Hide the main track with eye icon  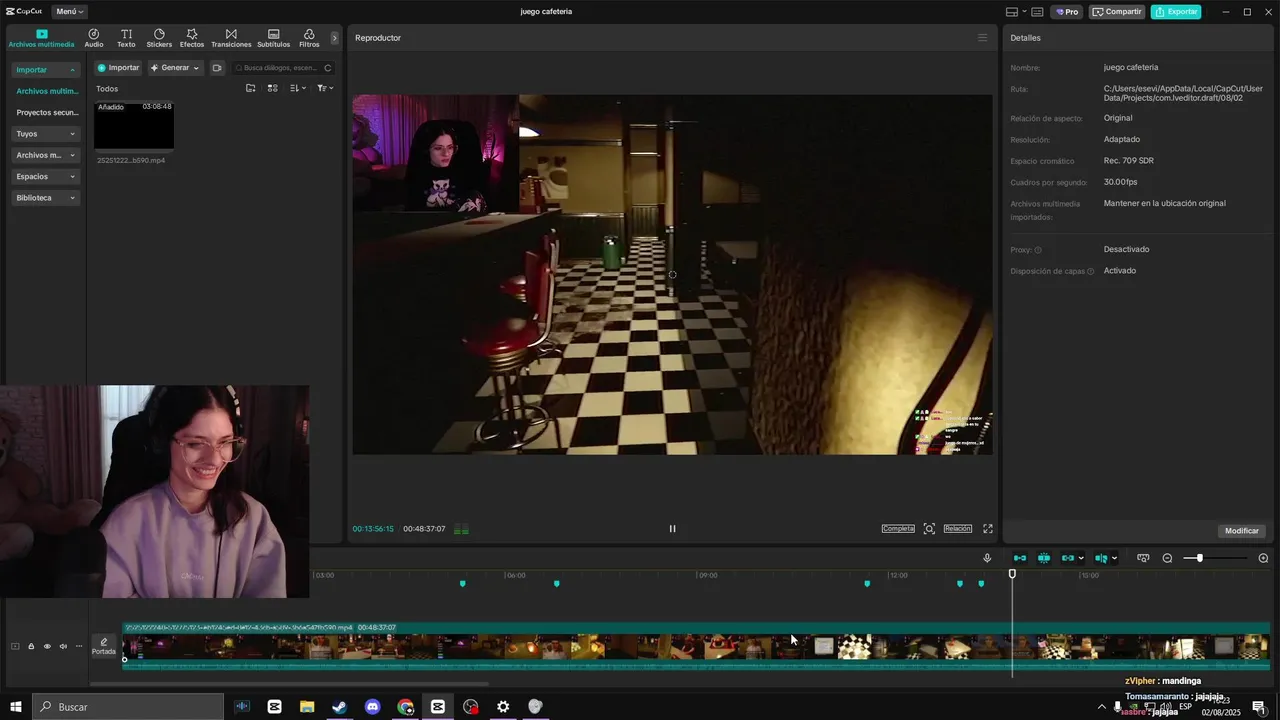47,647
